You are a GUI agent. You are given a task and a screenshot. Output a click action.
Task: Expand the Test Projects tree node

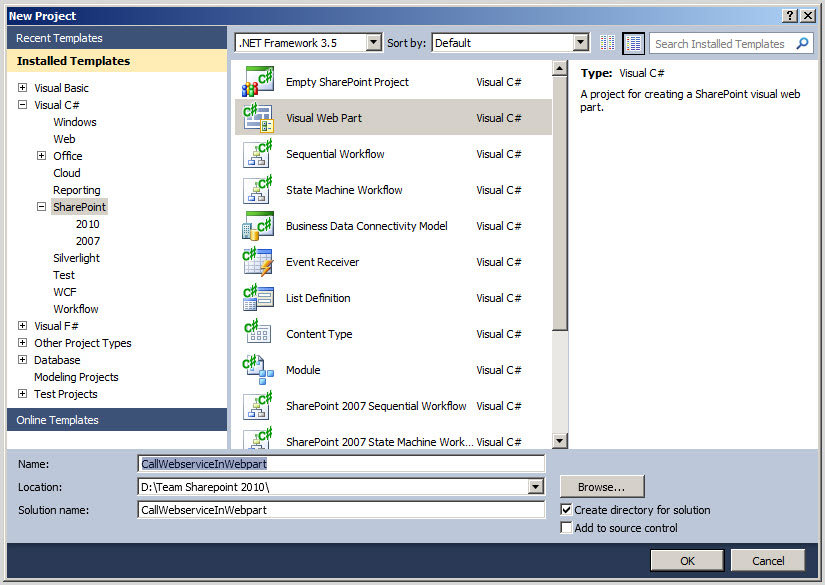coord(22,393)
